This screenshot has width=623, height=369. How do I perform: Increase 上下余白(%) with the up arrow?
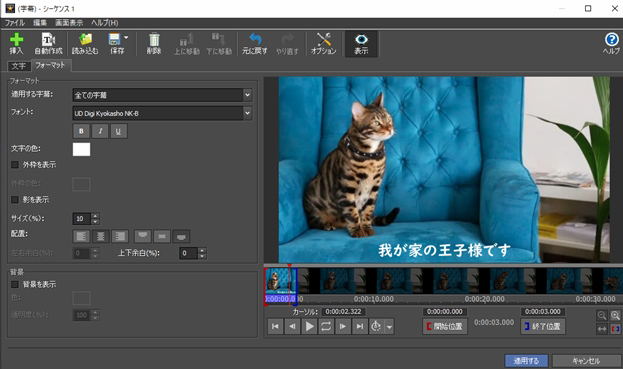[202, 250]
